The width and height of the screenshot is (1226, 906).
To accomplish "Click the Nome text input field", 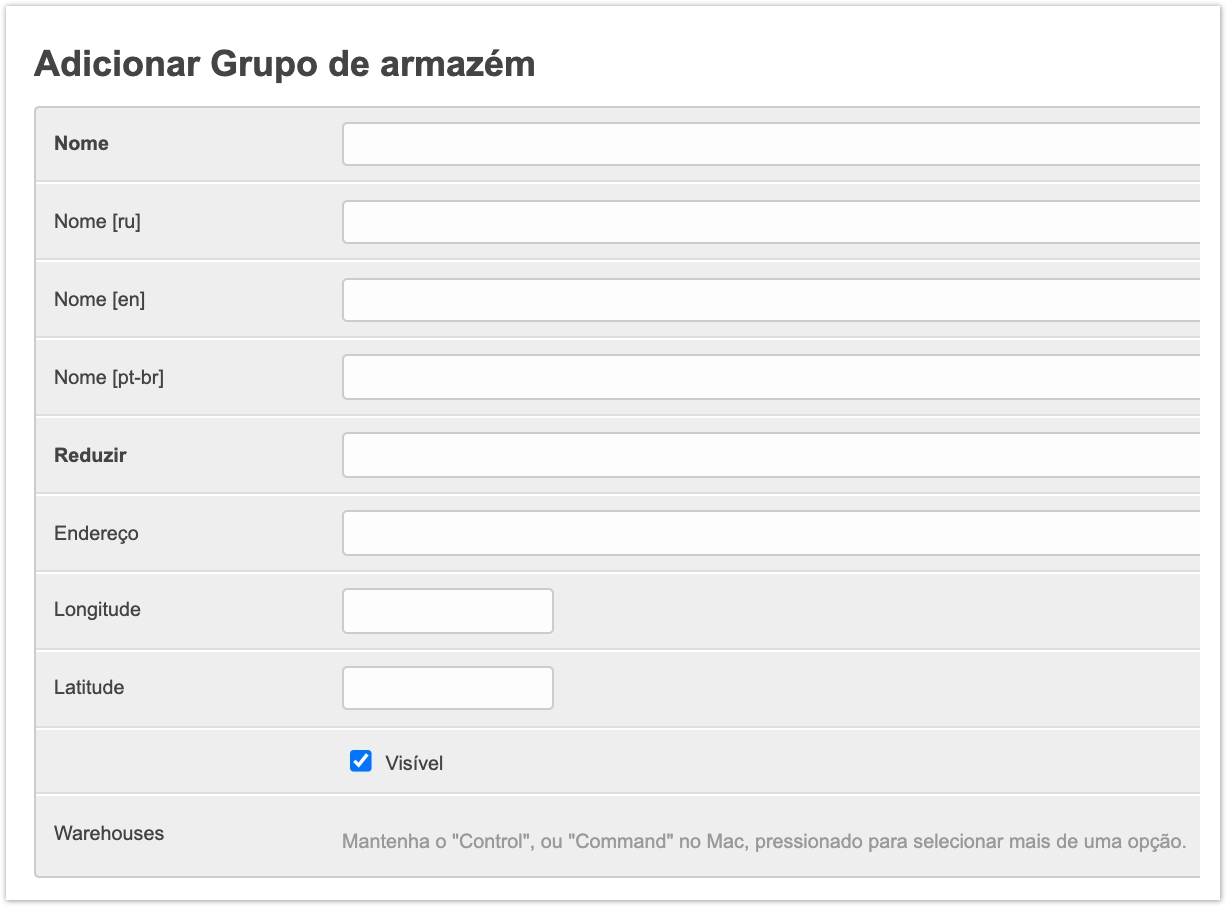I will (x=770, y=144).
